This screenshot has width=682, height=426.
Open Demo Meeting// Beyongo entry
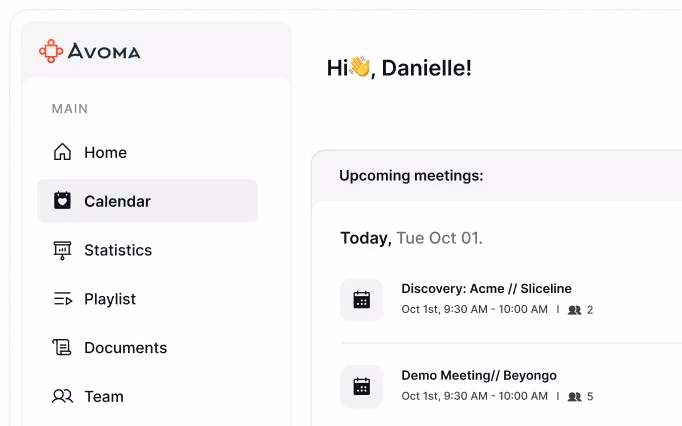click(479, 376)
